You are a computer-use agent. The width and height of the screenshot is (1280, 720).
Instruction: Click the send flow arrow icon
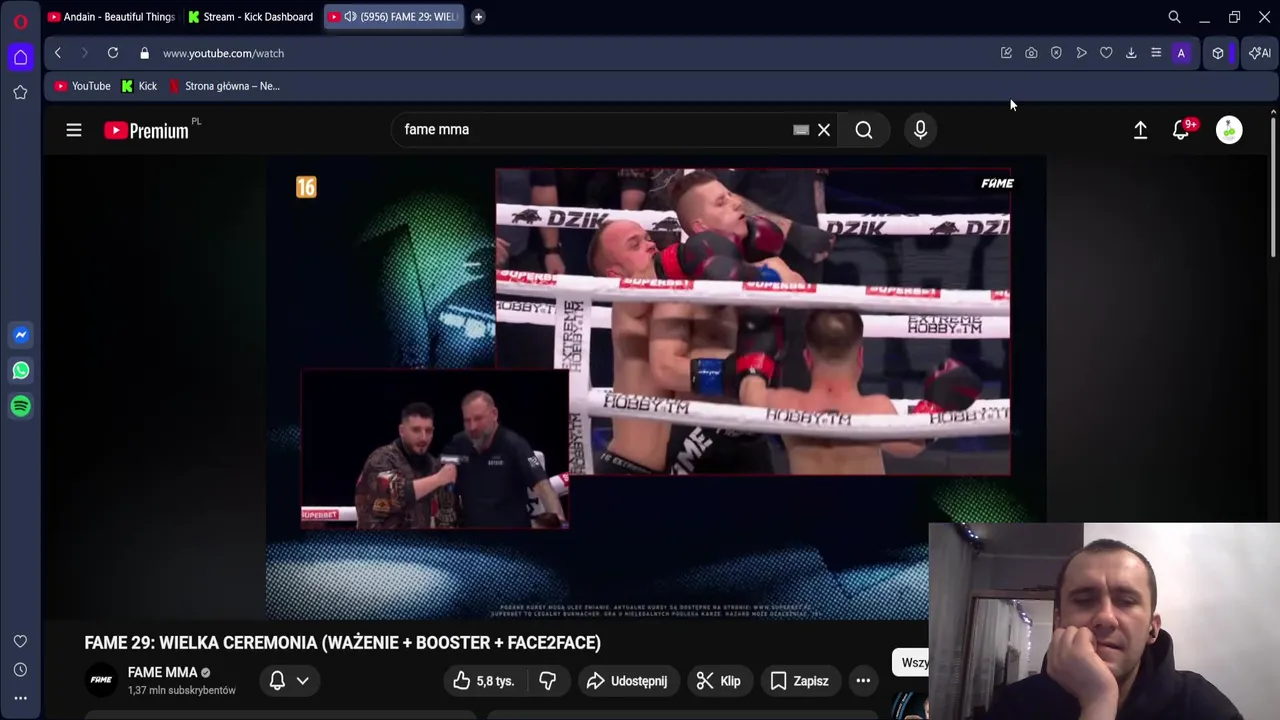[x=1081, y=53]
